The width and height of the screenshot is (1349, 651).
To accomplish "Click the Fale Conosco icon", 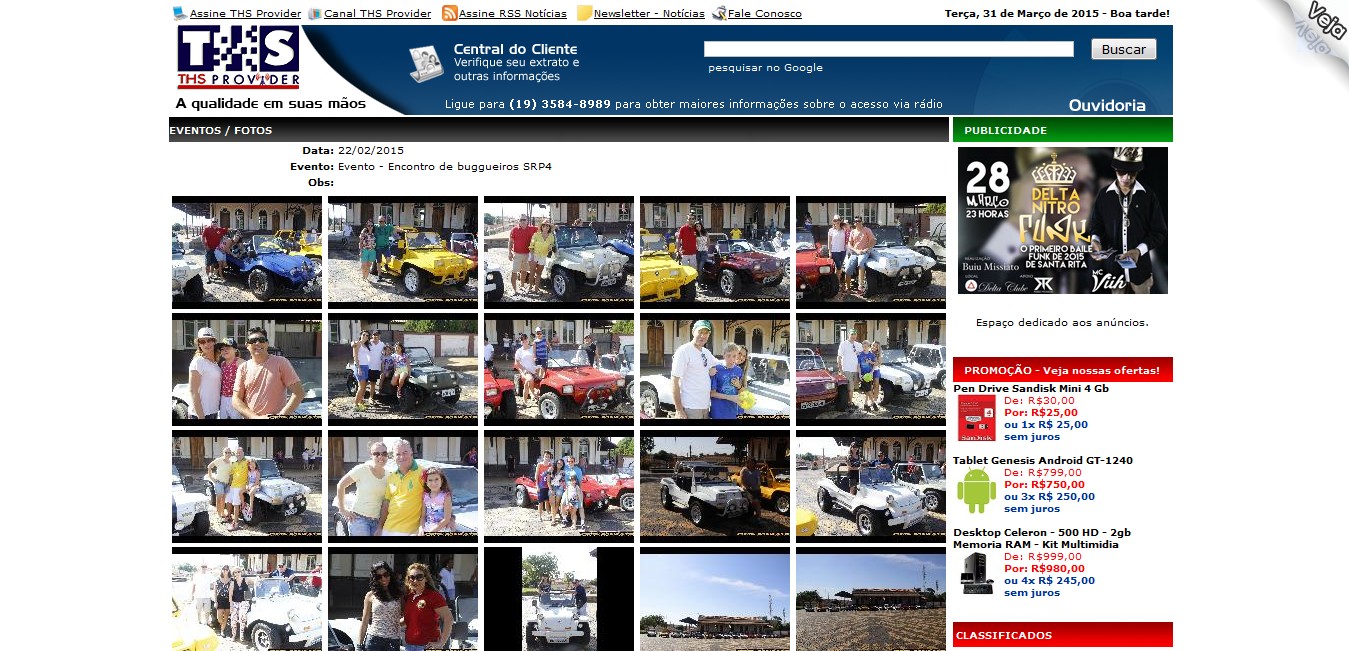I will point(719,14).
